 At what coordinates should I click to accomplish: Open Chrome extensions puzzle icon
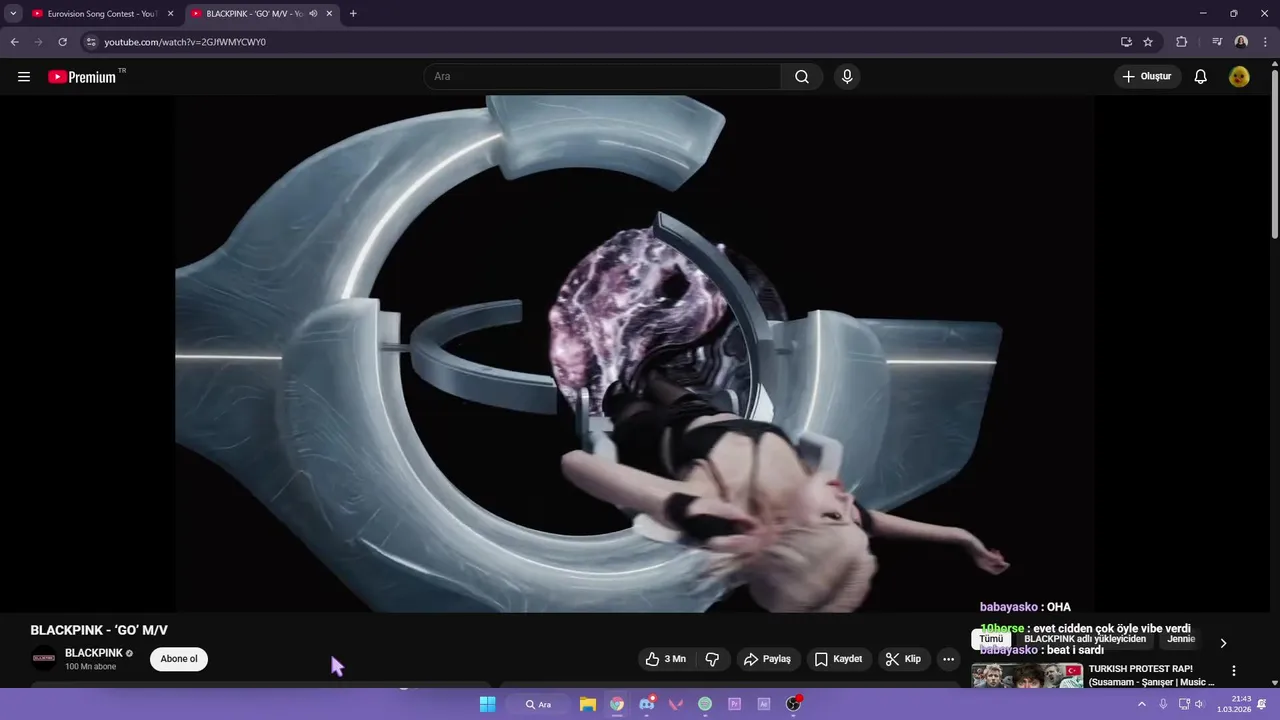coord(1182,42)
